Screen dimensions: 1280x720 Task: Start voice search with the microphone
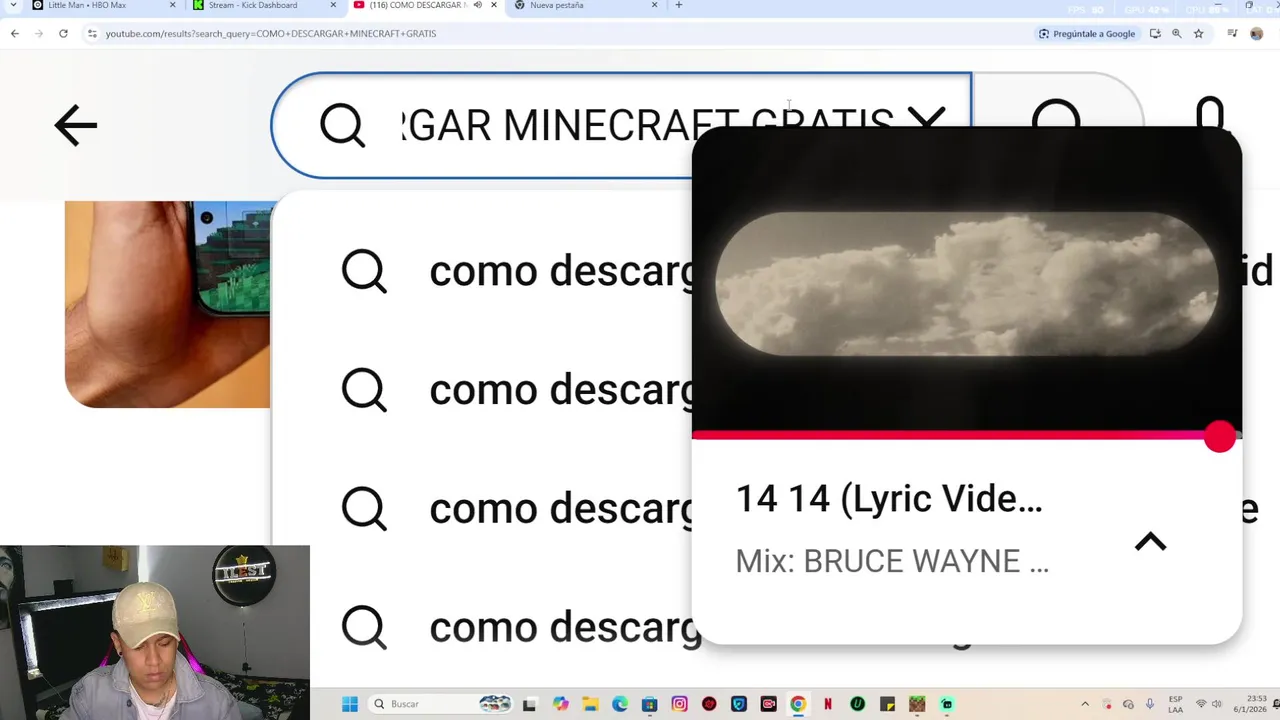pyautogui.click(x=1210, y=112)
